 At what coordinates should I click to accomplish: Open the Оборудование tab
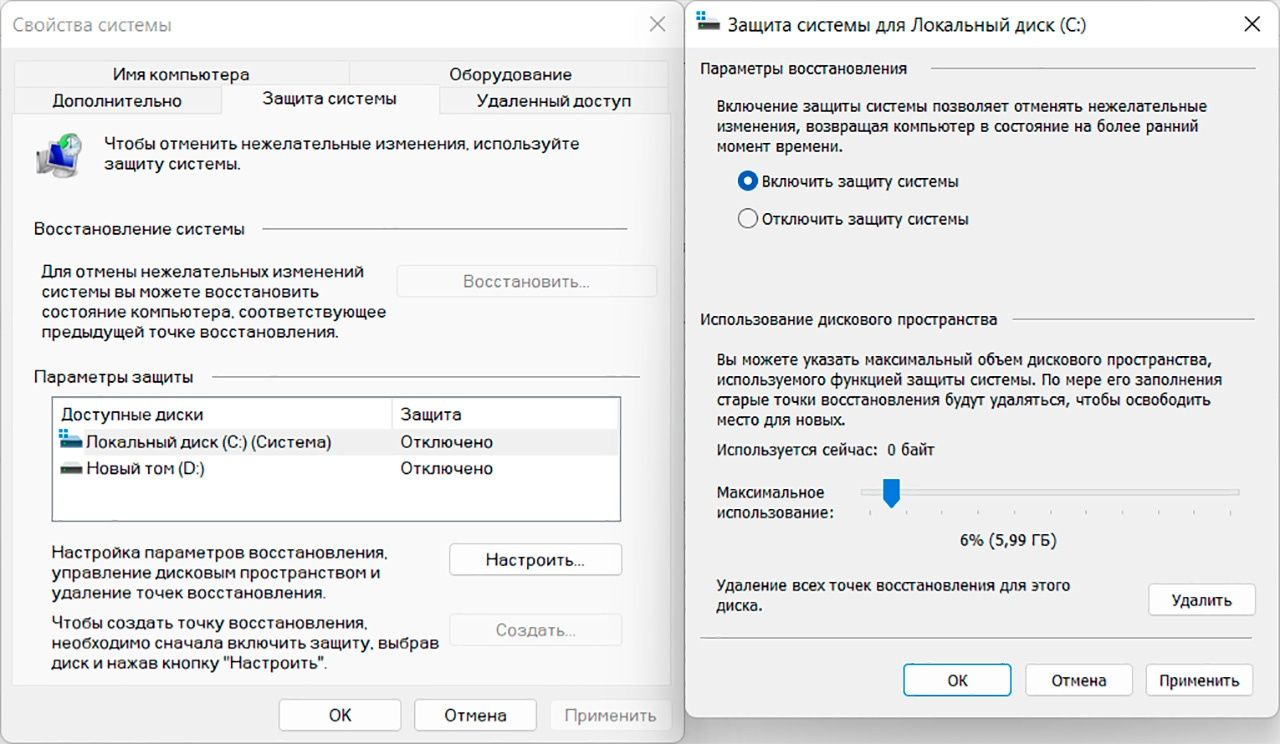click(x=510, y=74)
